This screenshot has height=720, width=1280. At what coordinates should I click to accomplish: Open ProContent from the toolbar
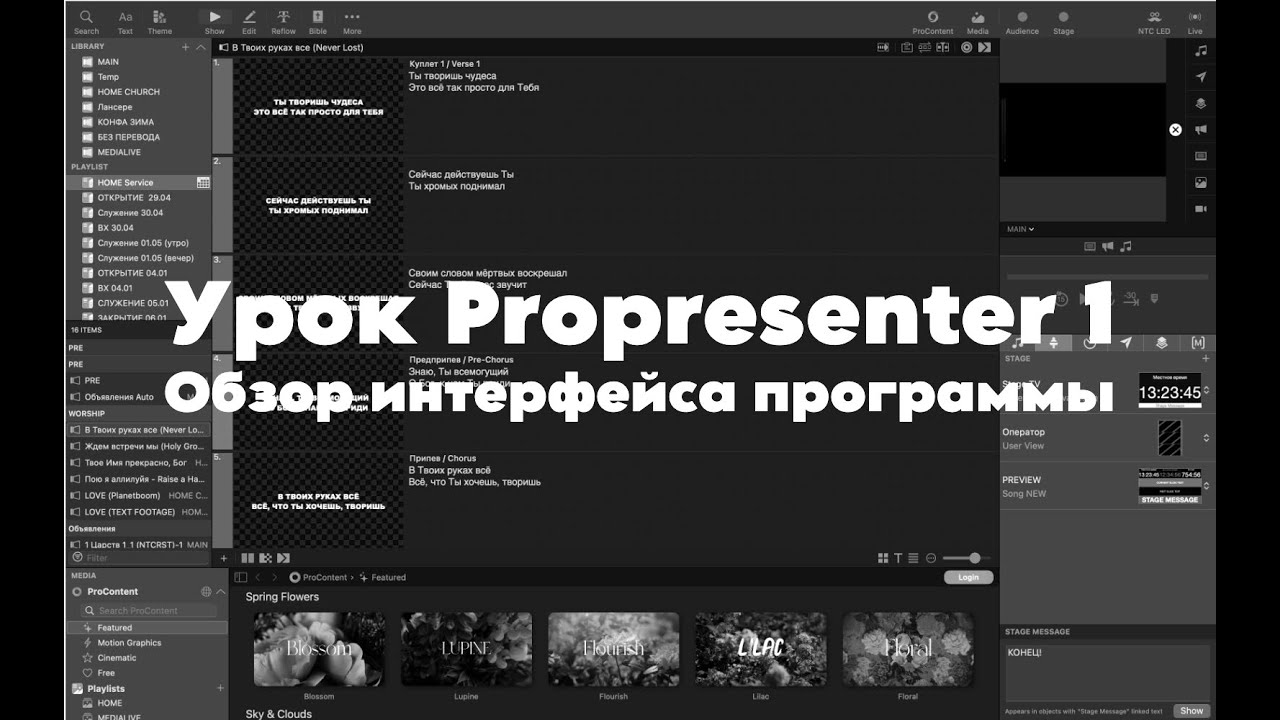click(x=933, y=22)
